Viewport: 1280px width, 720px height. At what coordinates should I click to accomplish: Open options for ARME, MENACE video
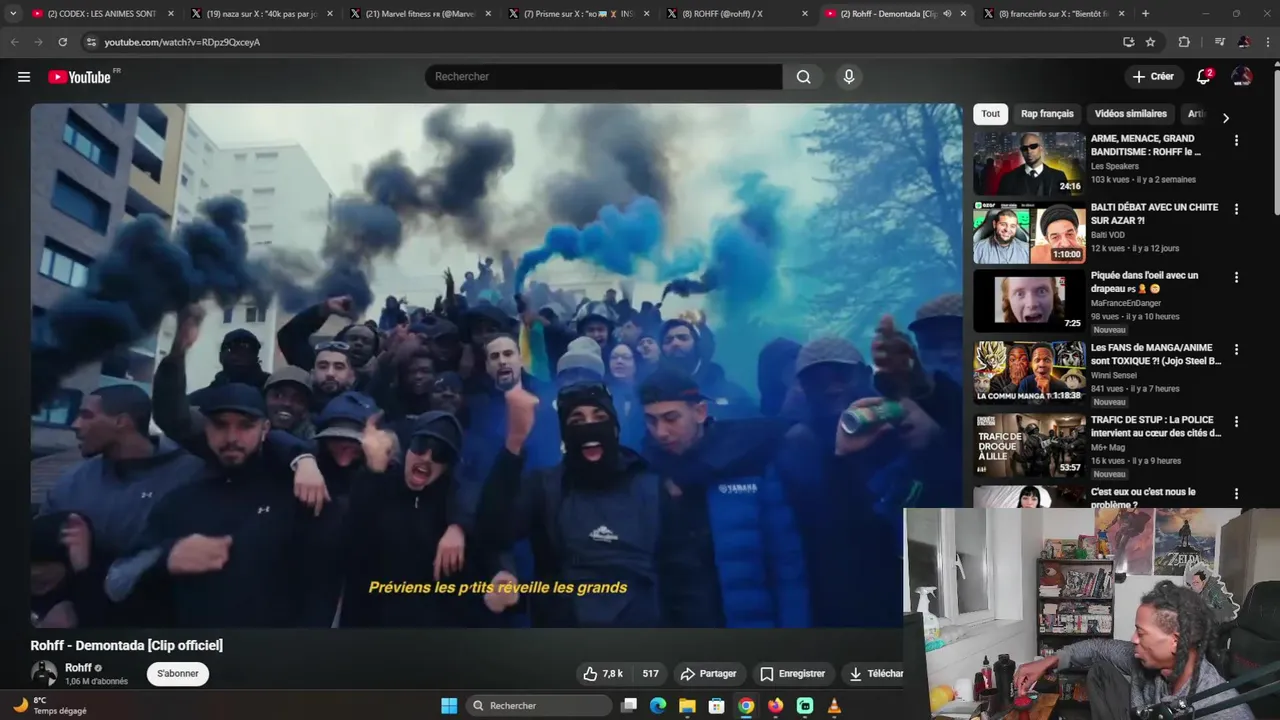(1236, 141)
